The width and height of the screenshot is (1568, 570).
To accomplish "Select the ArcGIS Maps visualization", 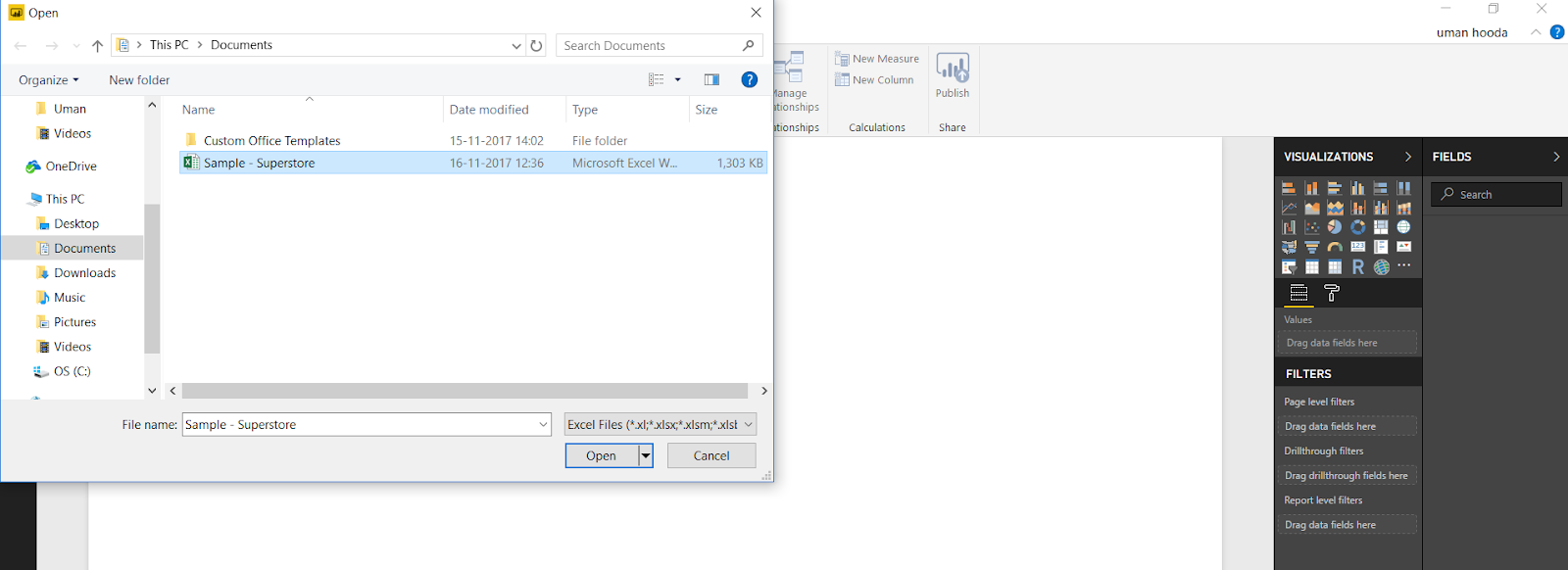I will point(1381,266).
